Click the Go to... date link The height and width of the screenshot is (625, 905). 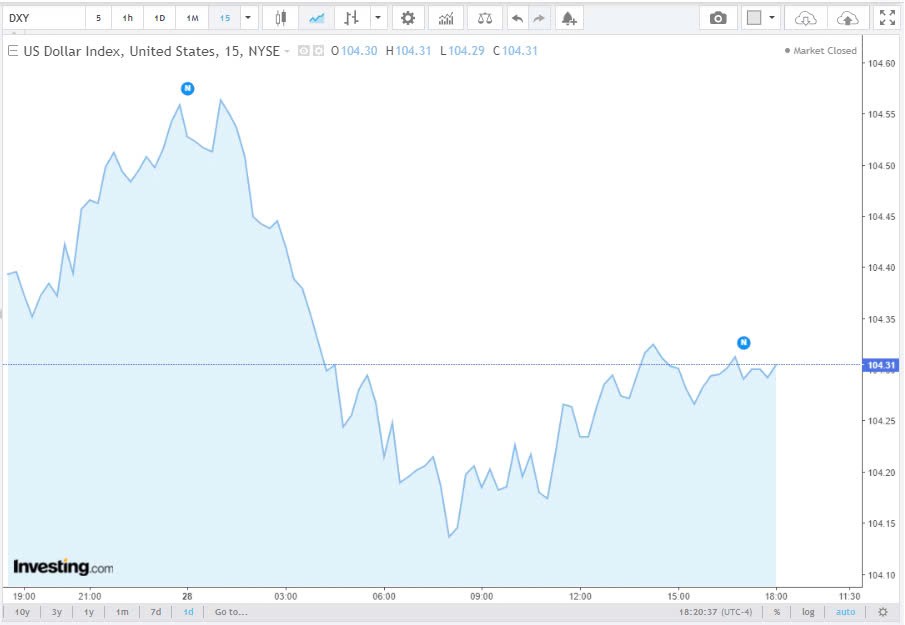pos(231,611)
